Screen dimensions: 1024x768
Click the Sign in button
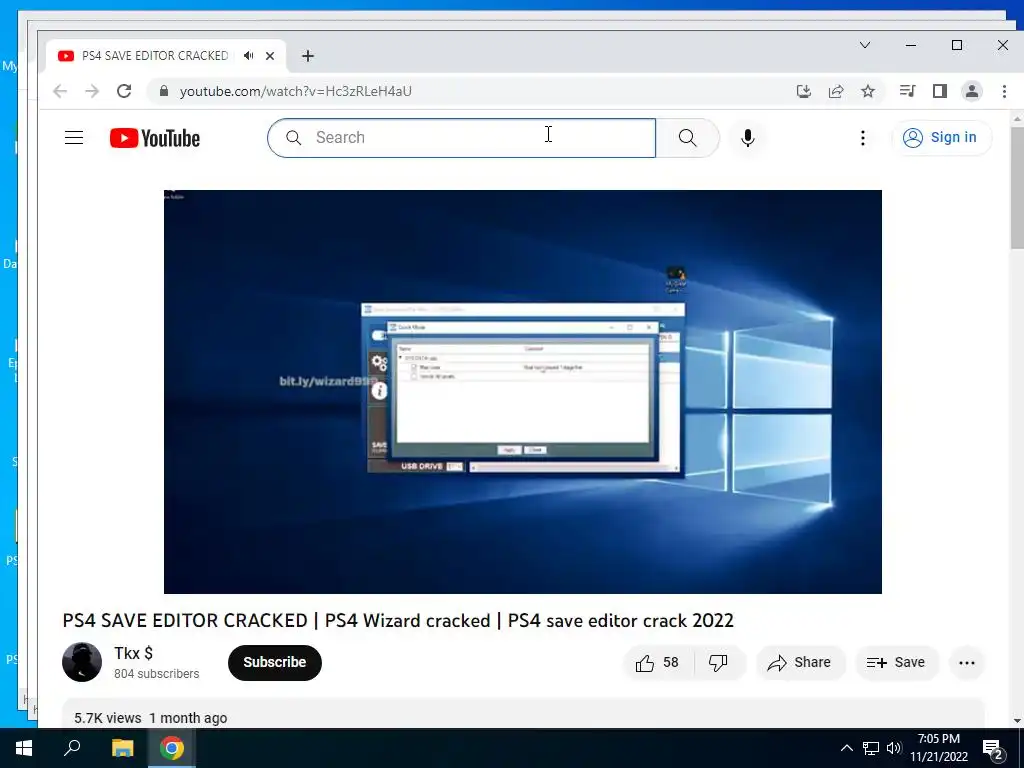[941, 138]
